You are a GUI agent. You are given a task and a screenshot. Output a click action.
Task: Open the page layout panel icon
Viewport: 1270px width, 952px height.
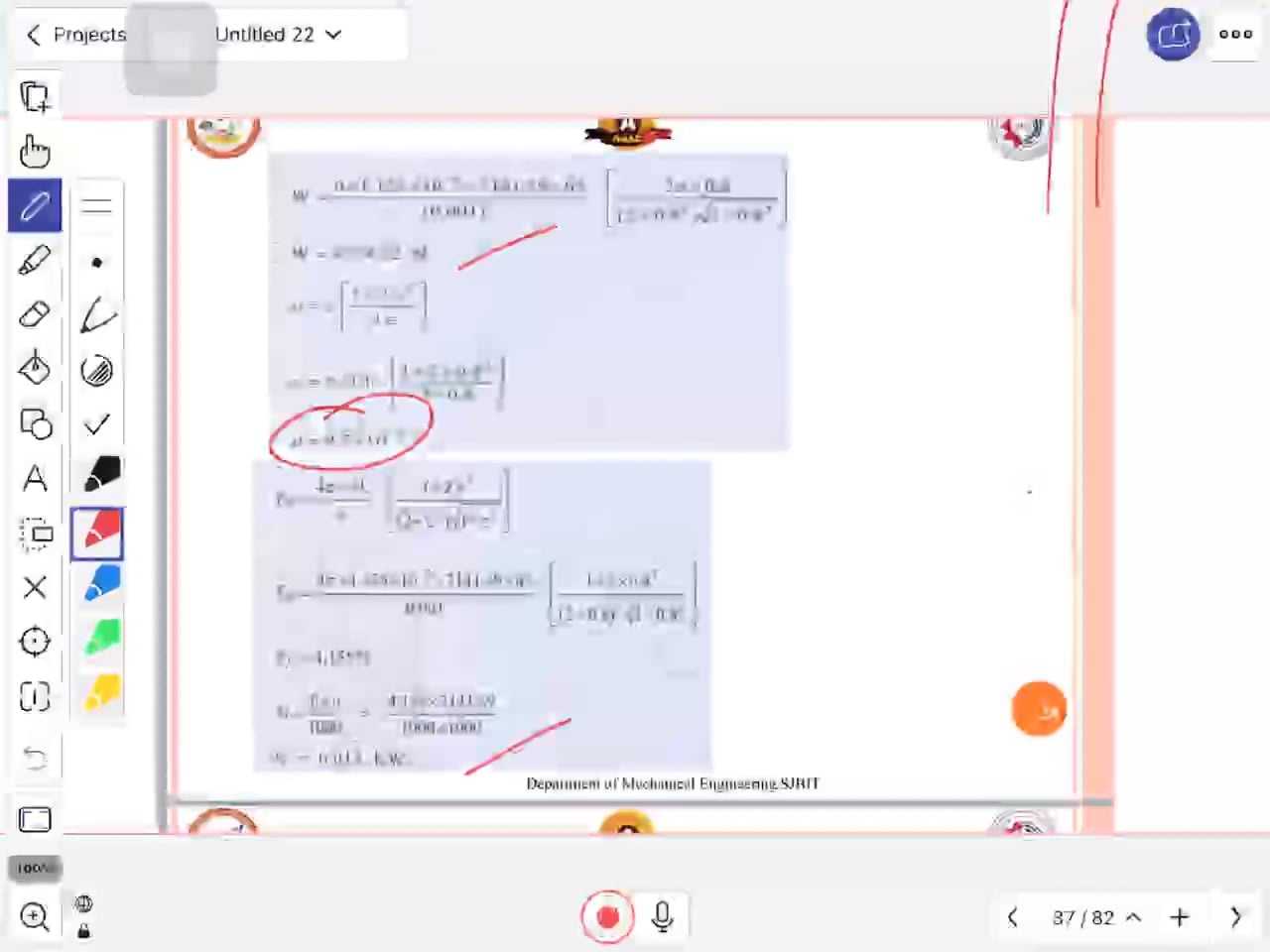[35, 820]
